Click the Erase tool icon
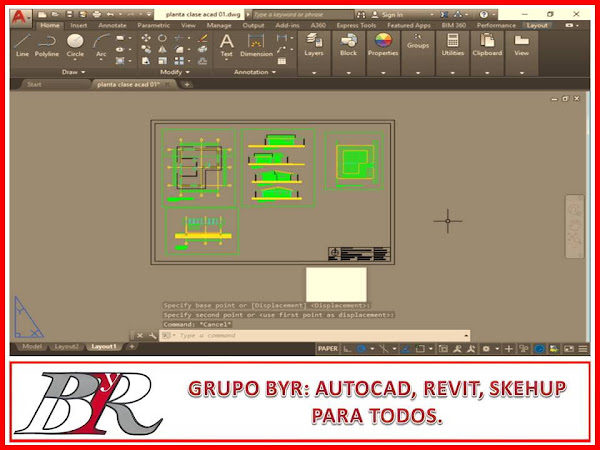 [x=203, y=38]
